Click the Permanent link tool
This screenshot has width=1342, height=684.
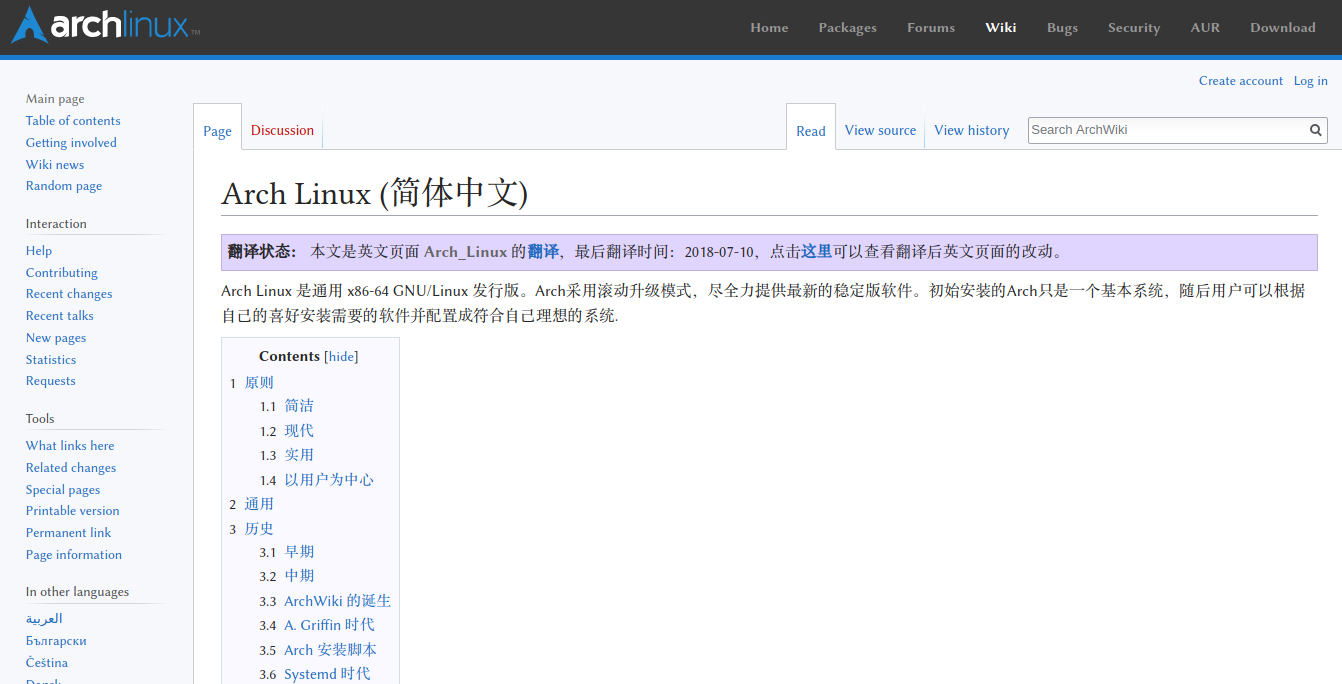[69, 533]
